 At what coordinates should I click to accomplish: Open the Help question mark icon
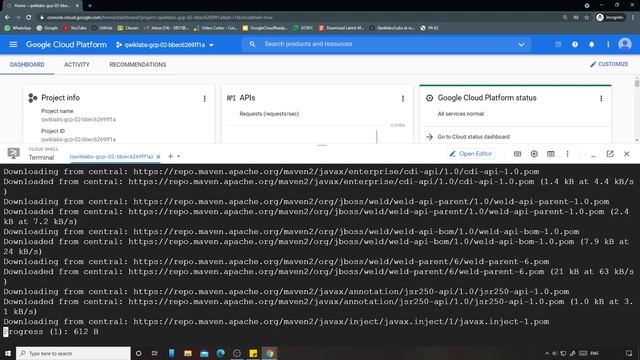tap(575, 44)
